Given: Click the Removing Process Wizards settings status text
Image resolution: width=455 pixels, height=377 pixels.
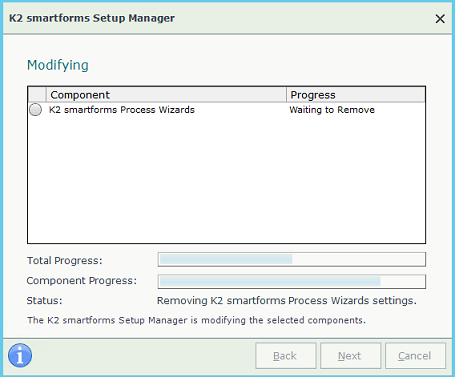Looking at the screenshot, I should (287, 301).
